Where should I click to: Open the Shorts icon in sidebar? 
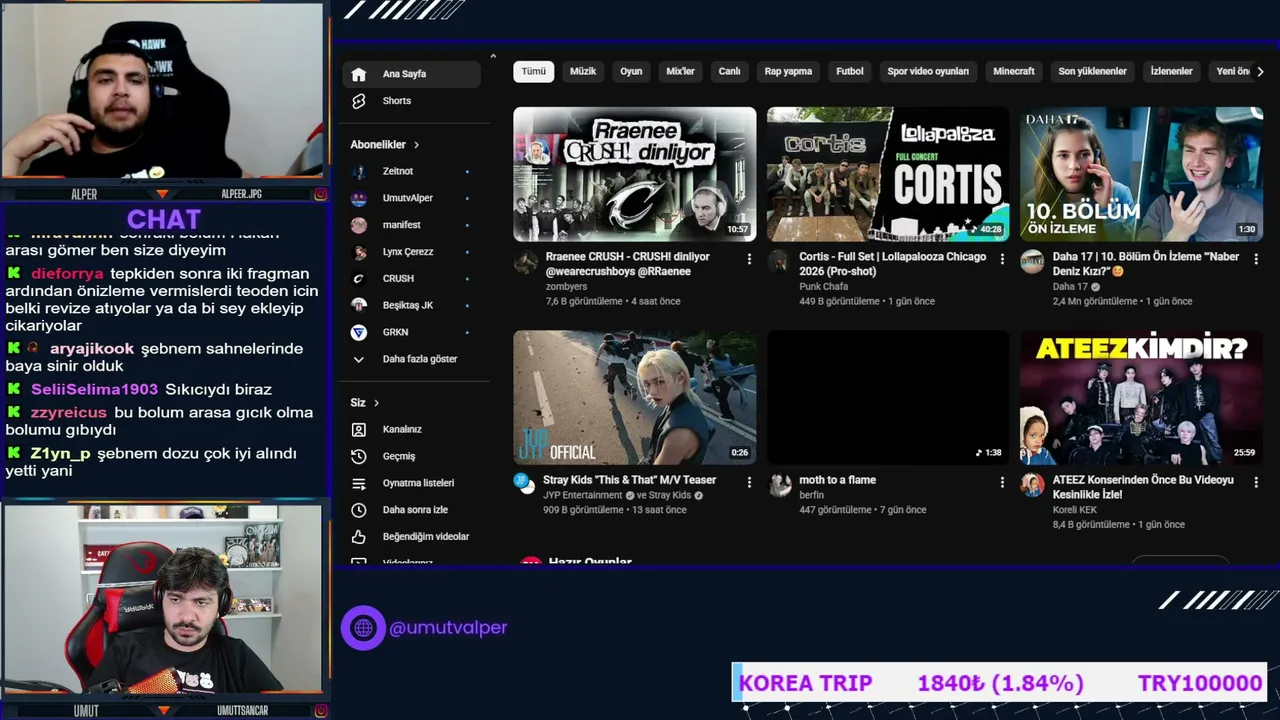pos(359,101)
